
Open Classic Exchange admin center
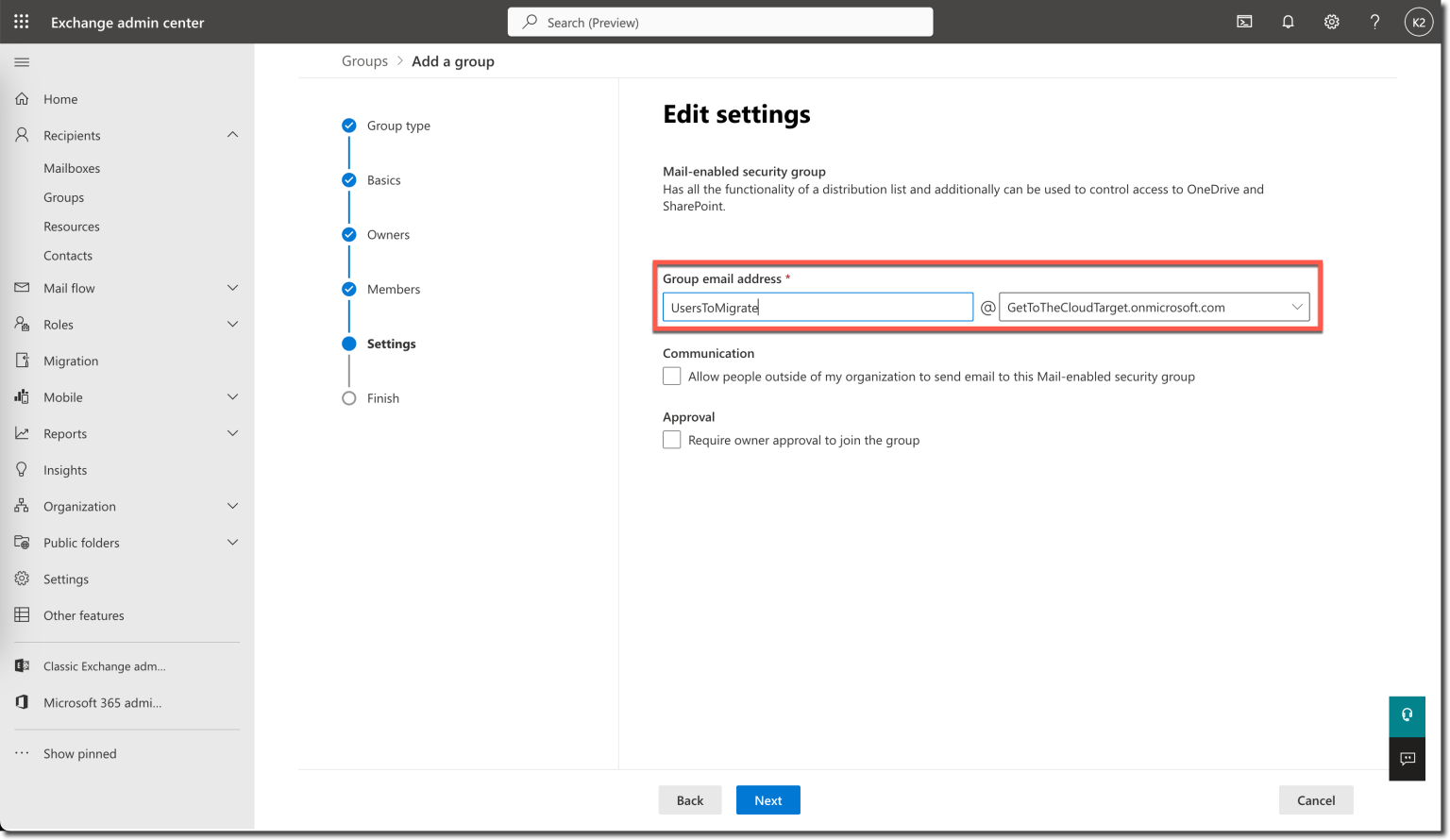[x=104, y=665]
